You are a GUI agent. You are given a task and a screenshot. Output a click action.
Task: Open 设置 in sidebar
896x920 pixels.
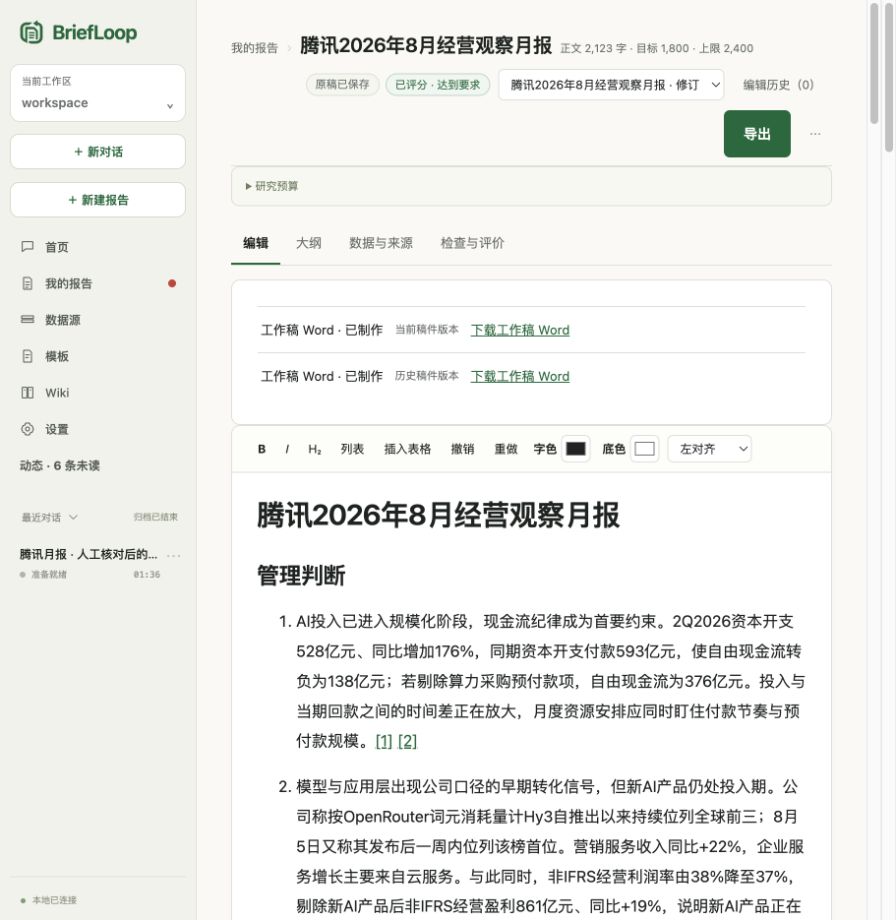(x=57, y=429)
